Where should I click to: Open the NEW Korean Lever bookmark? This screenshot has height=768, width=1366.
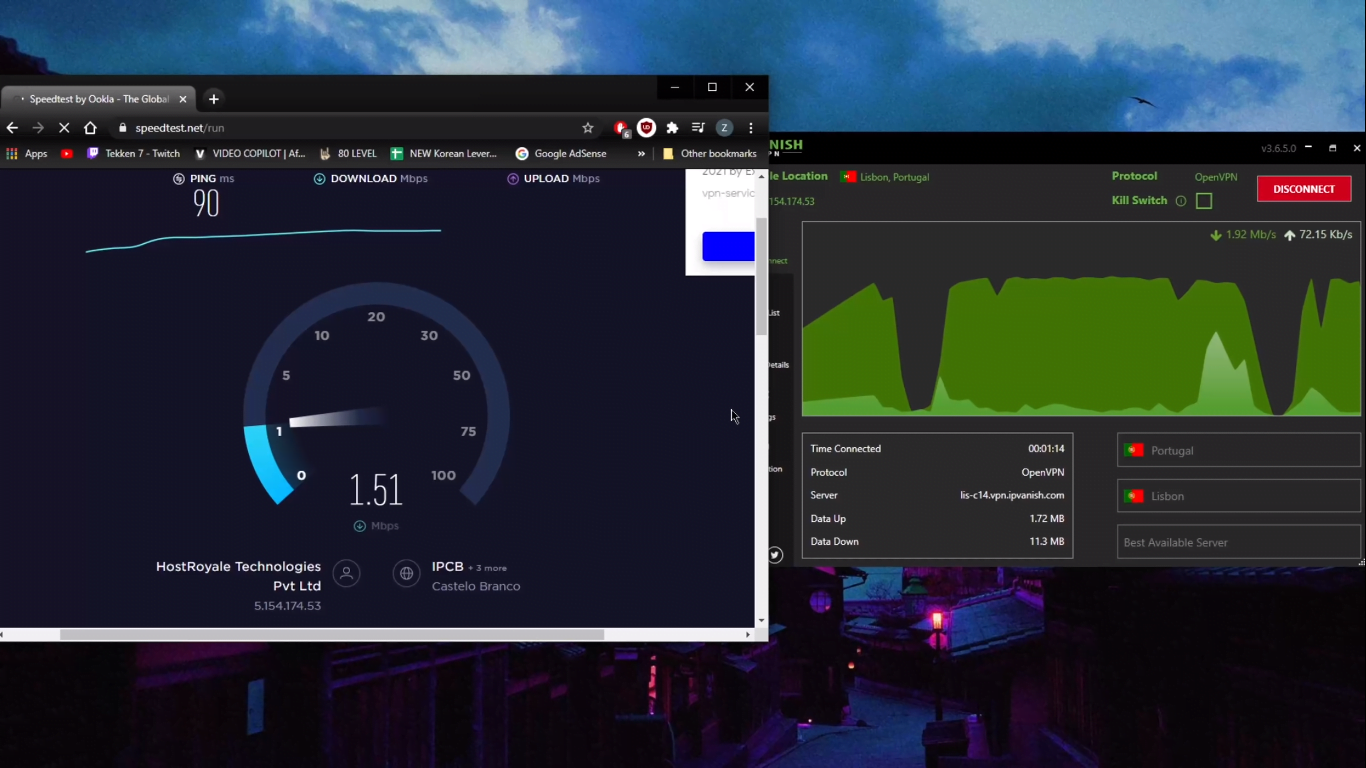444,154
